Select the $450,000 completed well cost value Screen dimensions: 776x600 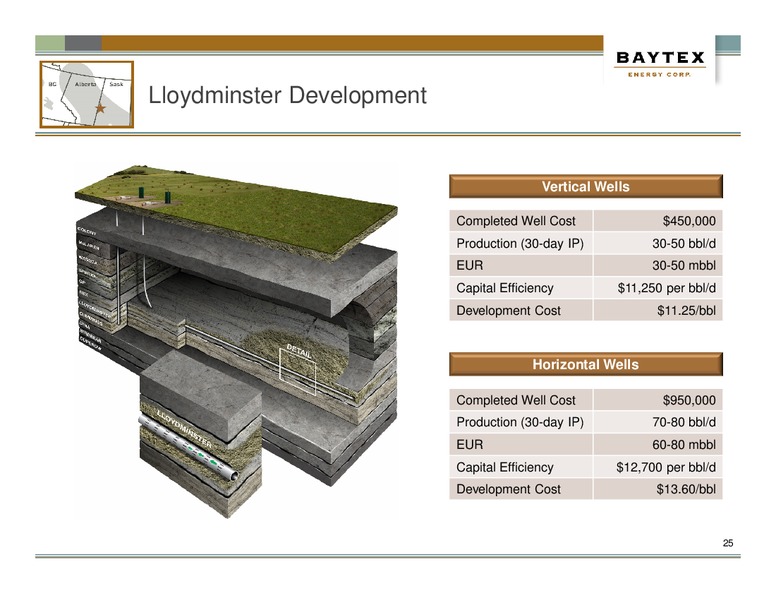[x=689, y=221]
